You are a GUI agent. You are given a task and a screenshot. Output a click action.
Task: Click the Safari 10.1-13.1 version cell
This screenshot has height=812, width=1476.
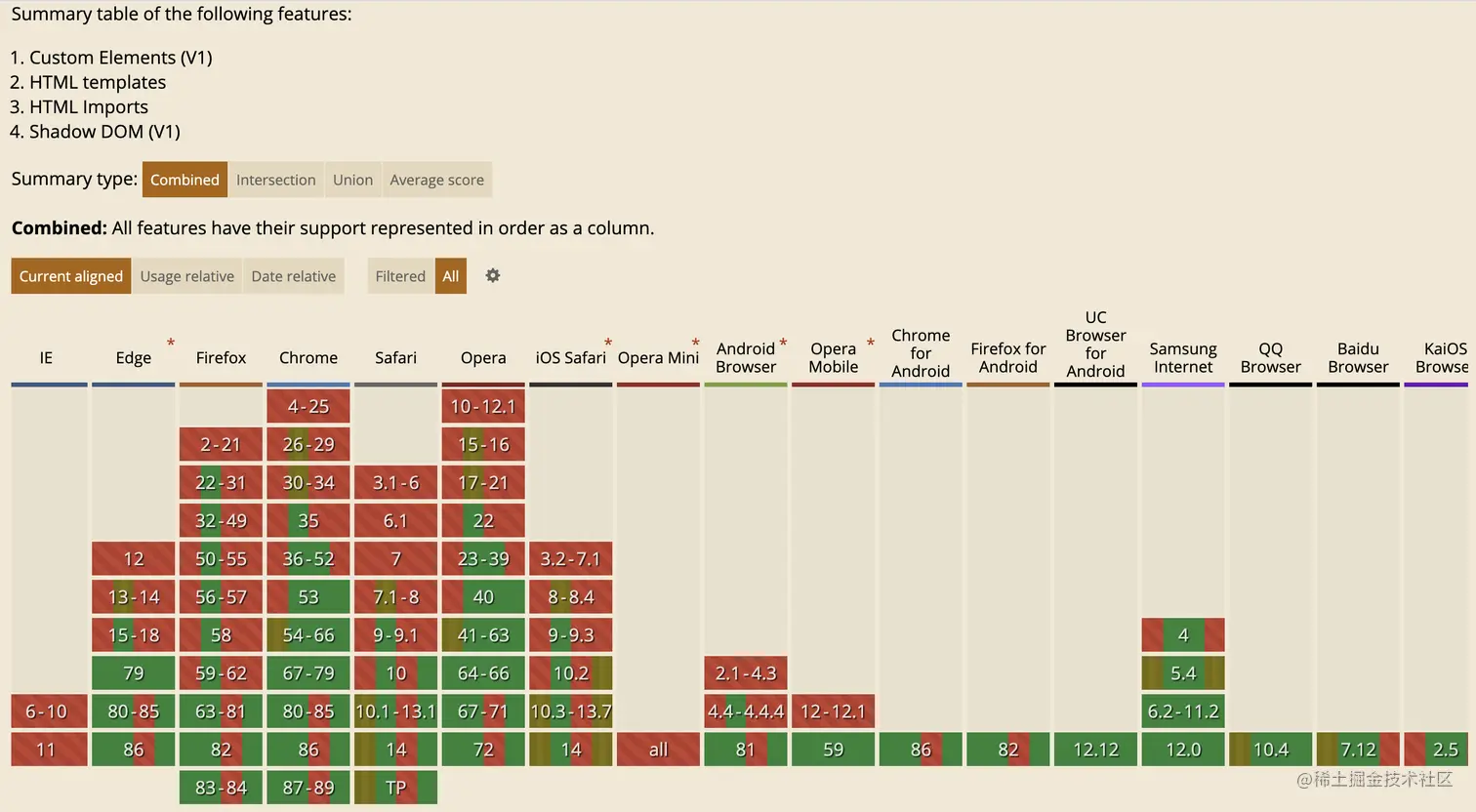[395, 711]
